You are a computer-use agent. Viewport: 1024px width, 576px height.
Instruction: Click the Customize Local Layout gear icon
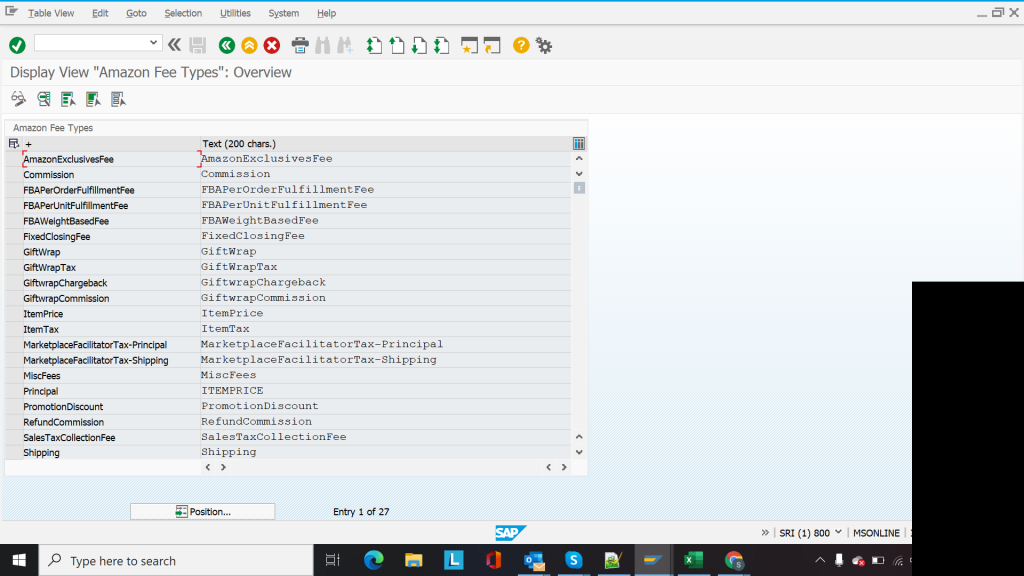tap(544, 45)
